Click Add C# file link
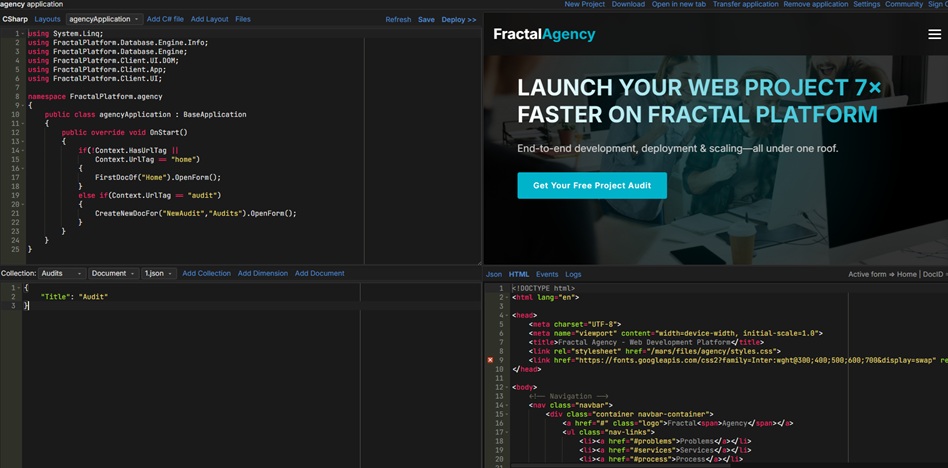Screen dimensions: 948x468 [165, 19]
